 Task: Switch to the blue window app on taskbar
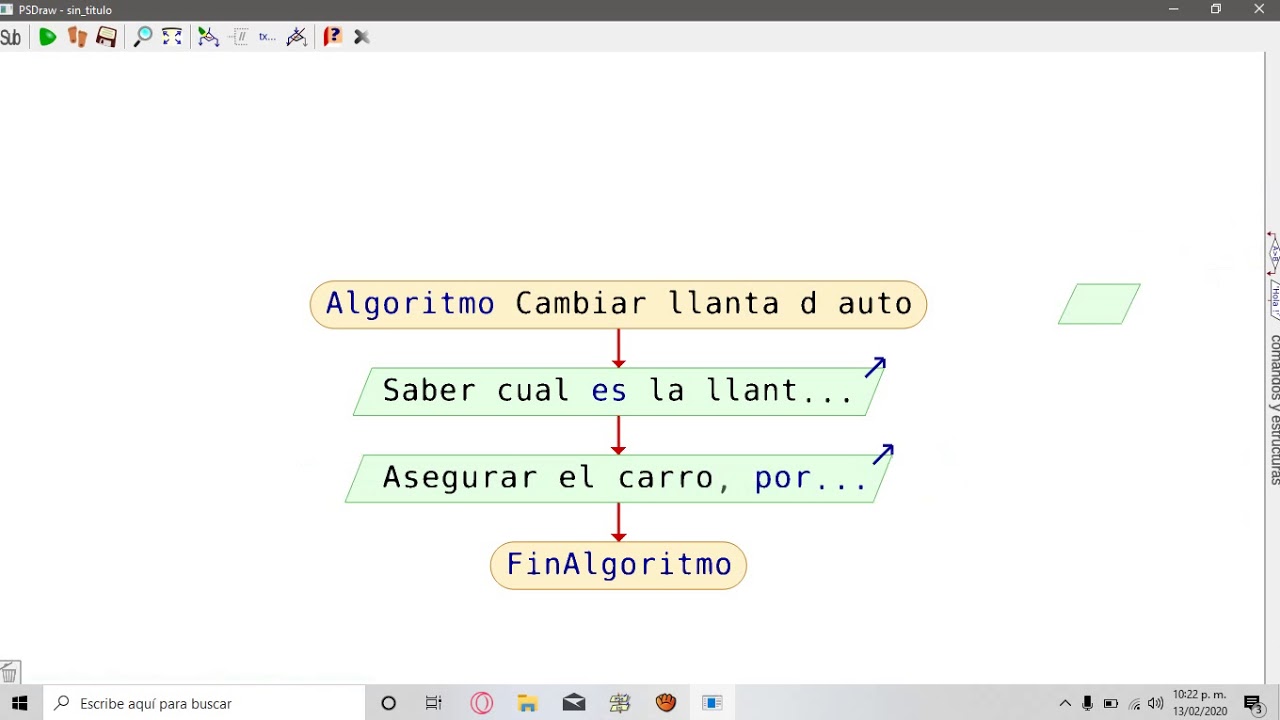click(712, 703)
